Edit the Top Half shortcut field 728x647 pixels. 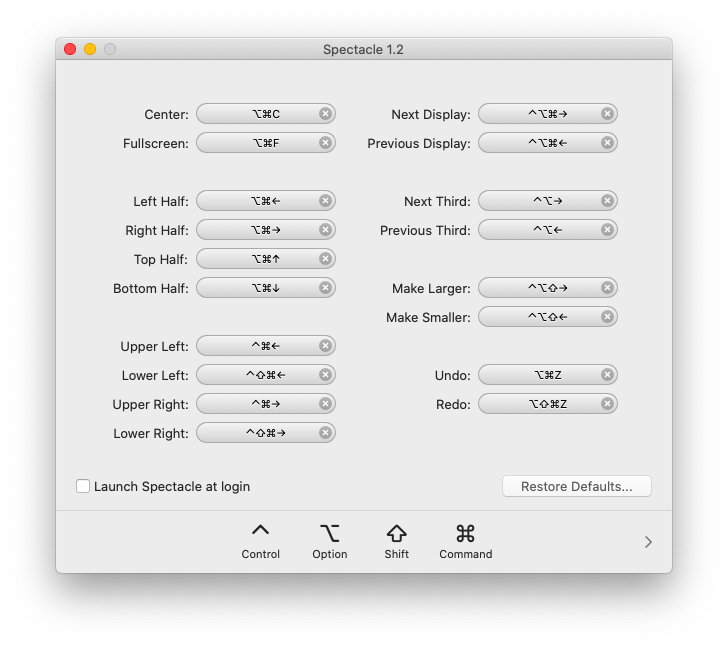266,259
